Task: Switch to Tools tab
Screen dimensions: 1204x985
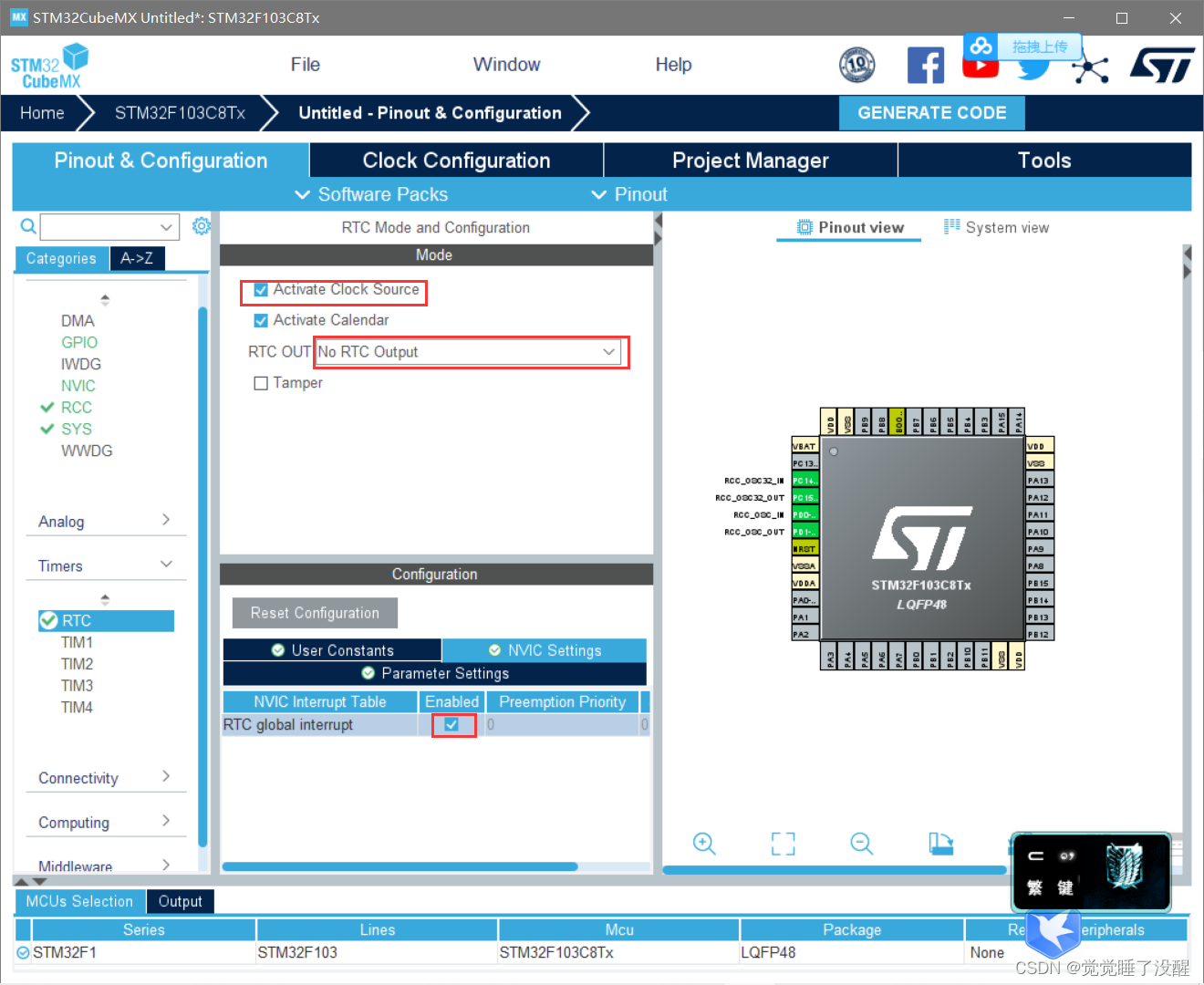Action: click(x=1044, y=161)
